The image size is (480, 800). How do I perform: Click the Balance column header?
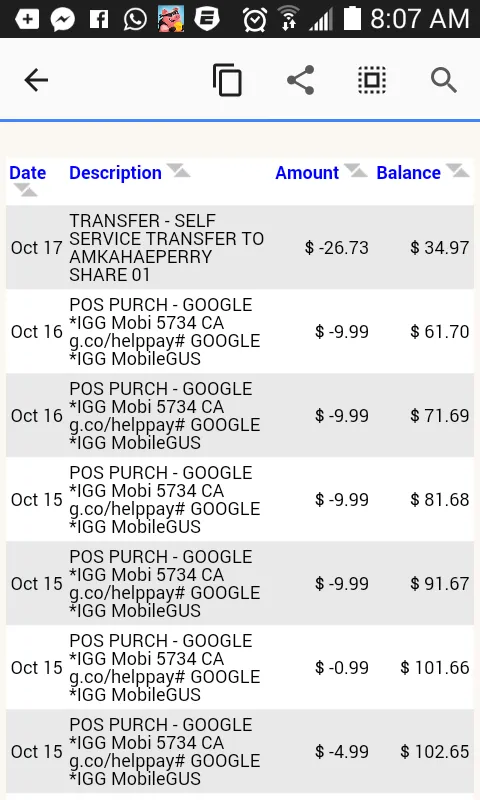pyautogui.click(x=409, y=173)
